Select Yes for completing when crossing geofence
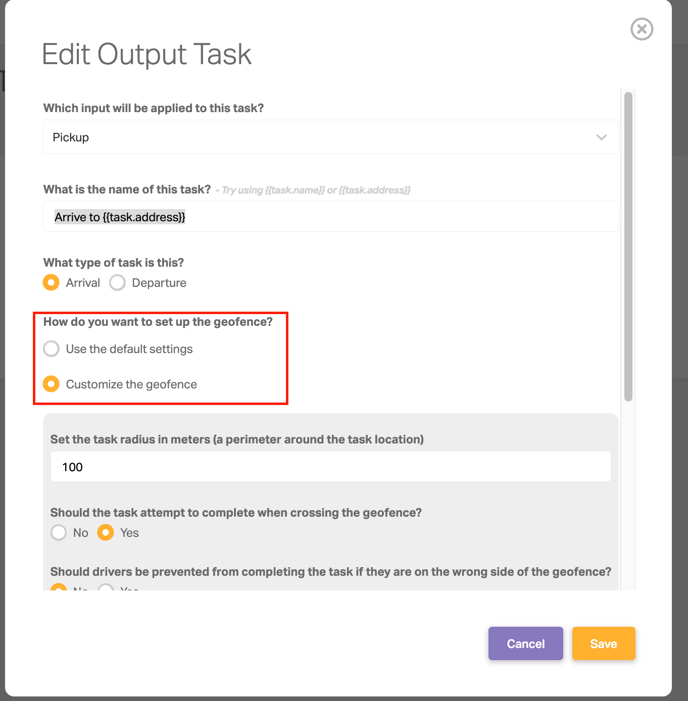 106,532
